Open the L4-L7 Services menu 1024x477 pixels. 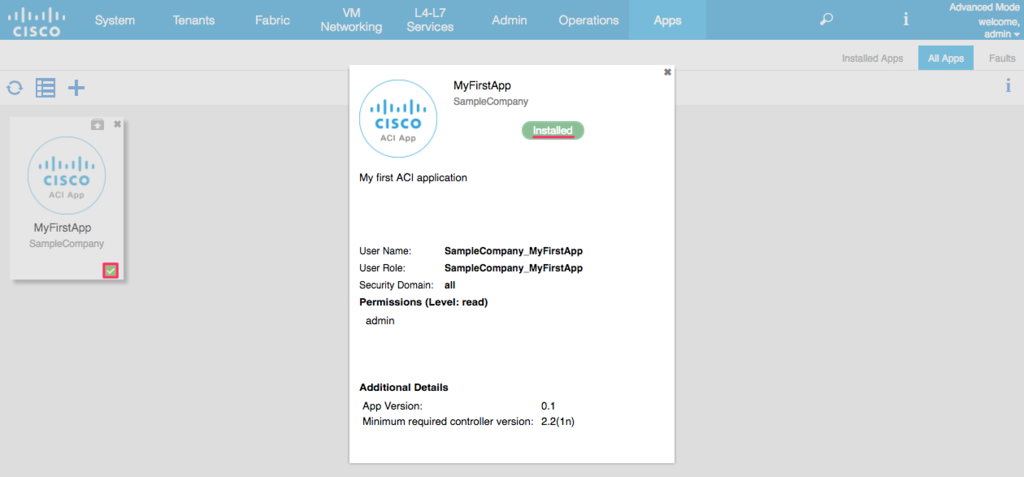click(430, 20)
